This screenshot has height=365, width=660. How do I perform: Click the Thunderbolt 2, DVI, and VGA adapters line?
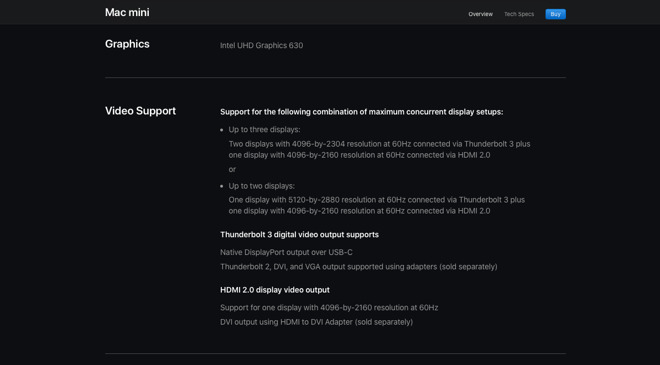[359, 266]
